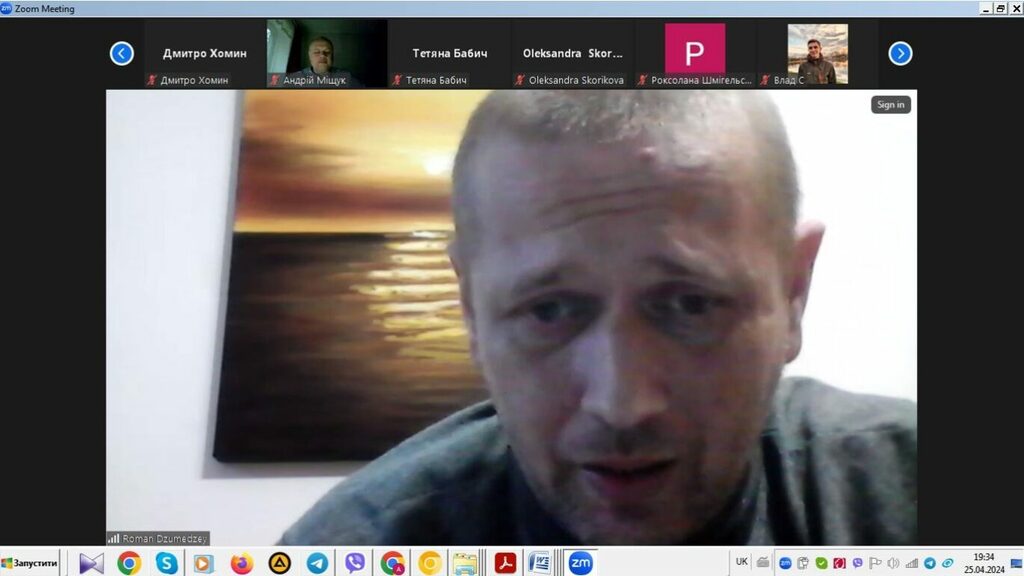The width and height of the screenshot is (1024, 576).
Task: Open Skype from the taskbar
Action: click(166, 563)
